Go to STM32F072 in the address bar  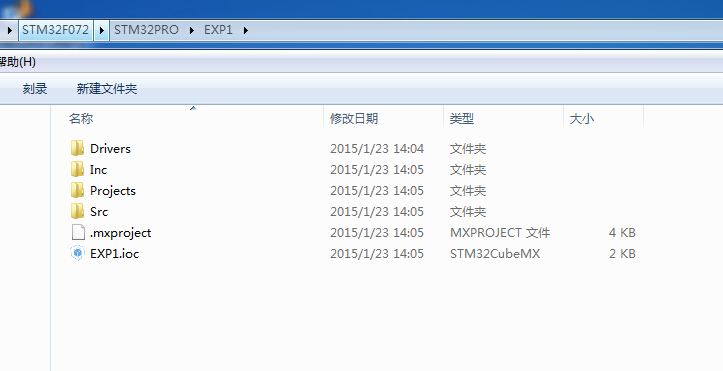(55, 30)
